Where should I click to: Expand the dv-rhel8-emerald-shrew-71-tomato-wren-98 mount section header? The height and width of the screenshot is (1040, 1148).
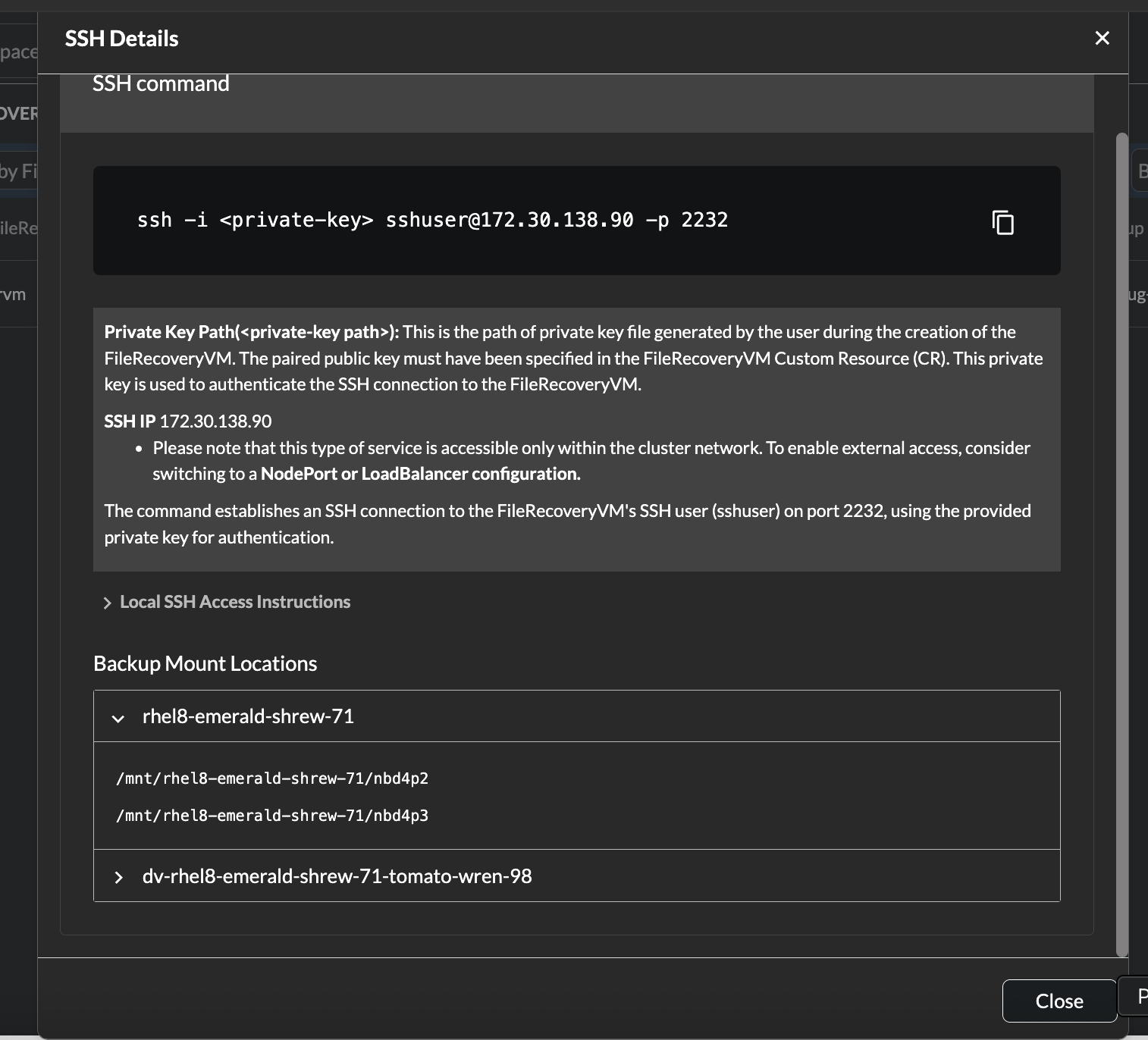pos(337,876)
